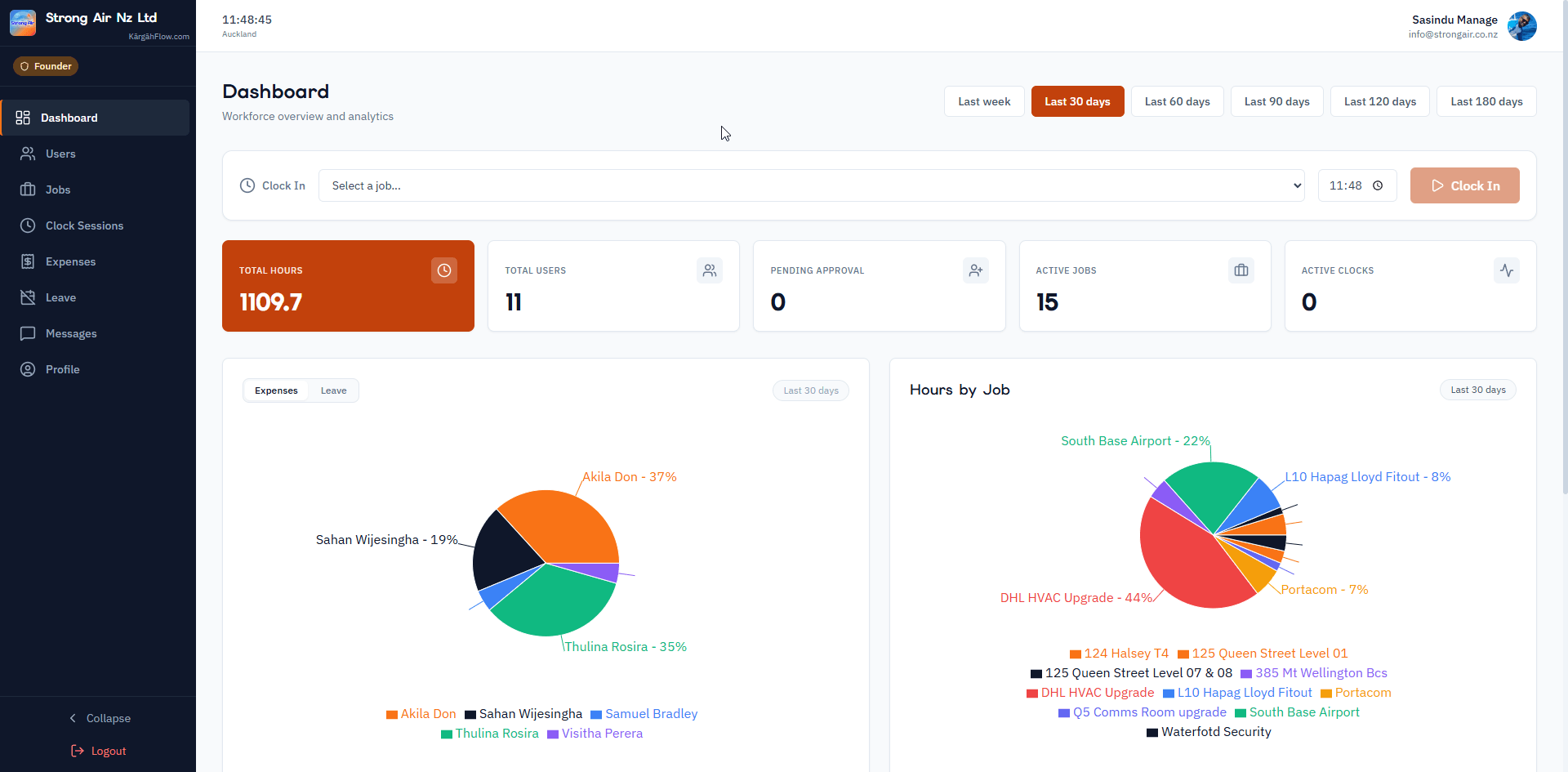Select the Last 120 days filter
1568x772 pixels.
[x=1380, y=101]
